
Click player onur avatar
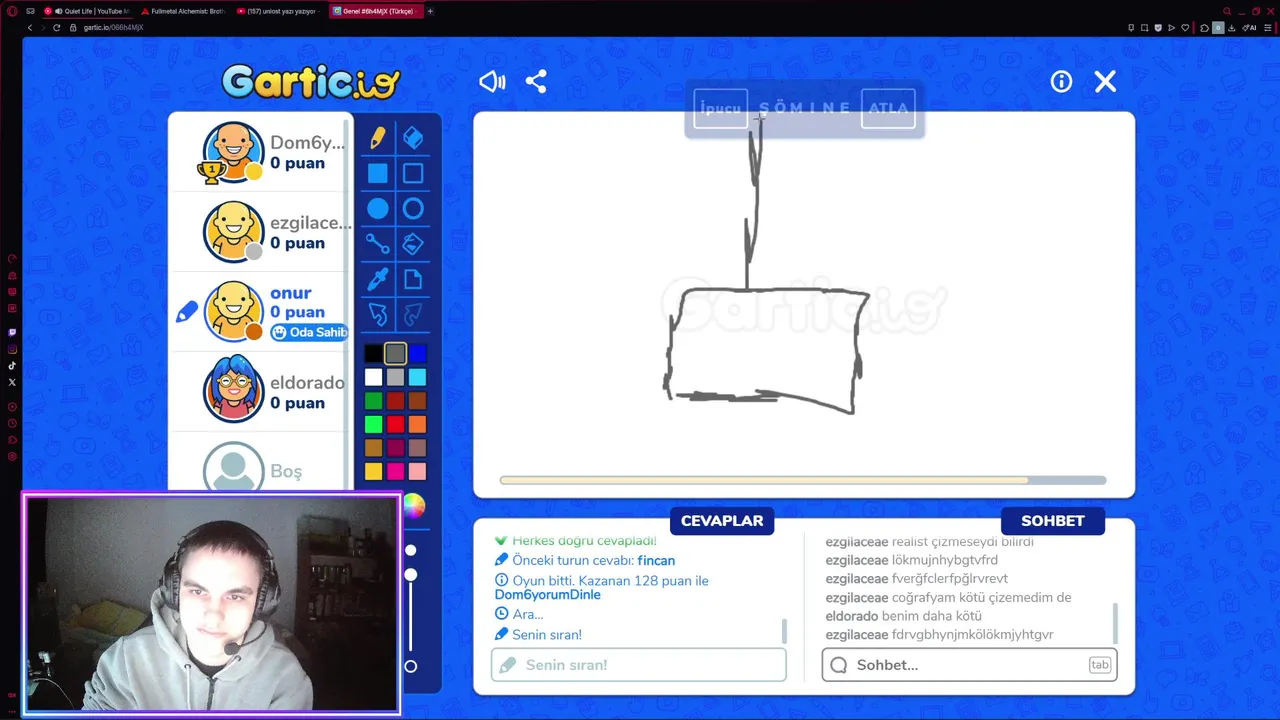233,311
